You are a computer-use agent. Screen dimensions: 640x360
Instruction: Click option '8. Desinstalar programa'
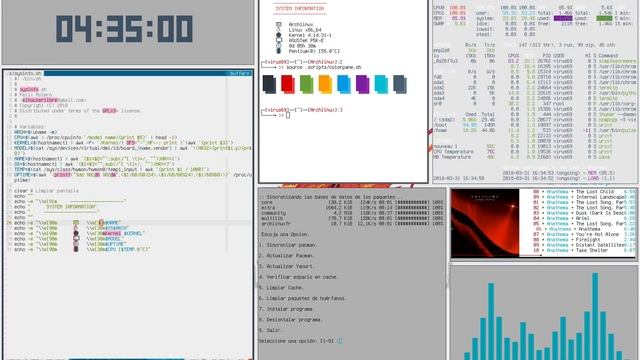pos(291,320)
